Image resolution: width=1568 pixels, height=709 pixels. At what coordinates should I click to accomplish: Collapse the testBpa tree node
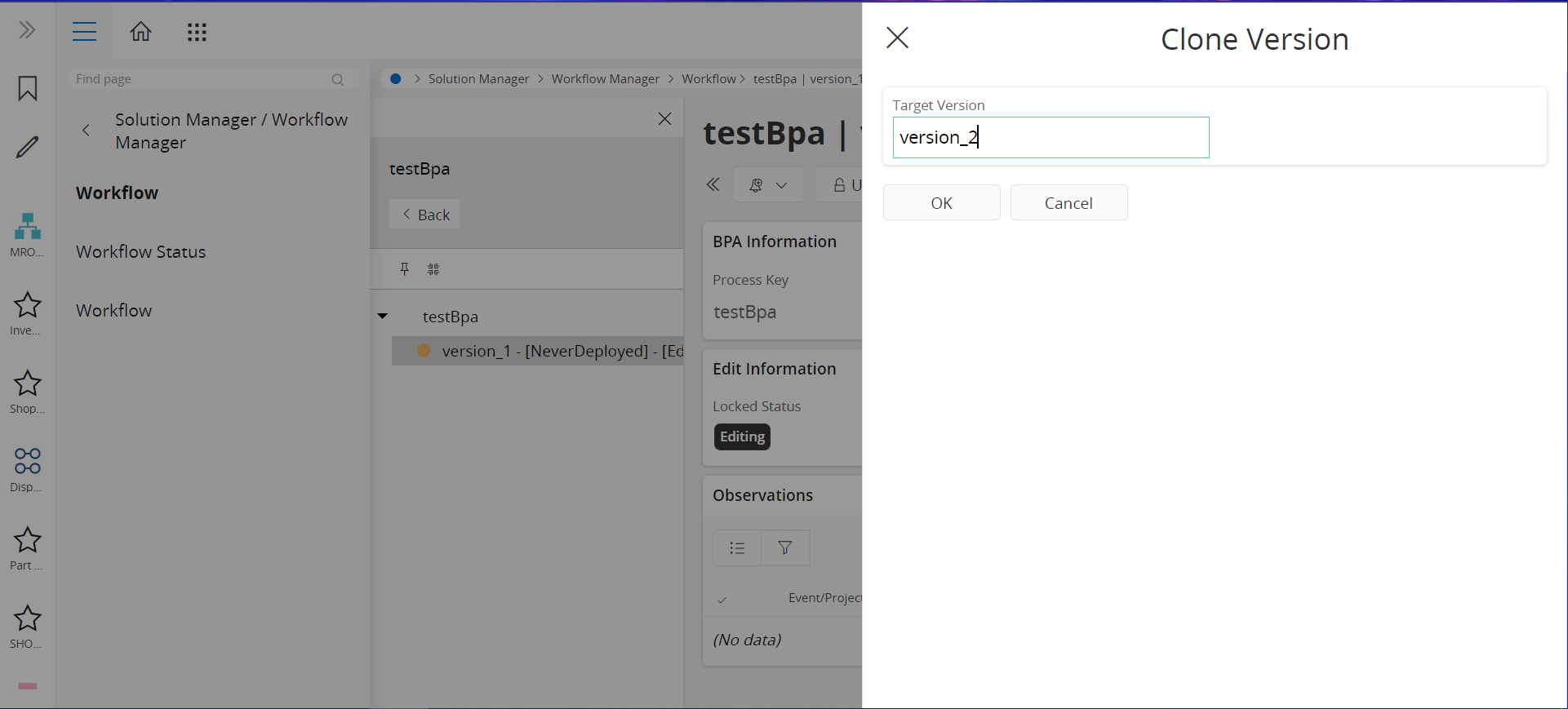pyautogui.click(x=382, y=317)
